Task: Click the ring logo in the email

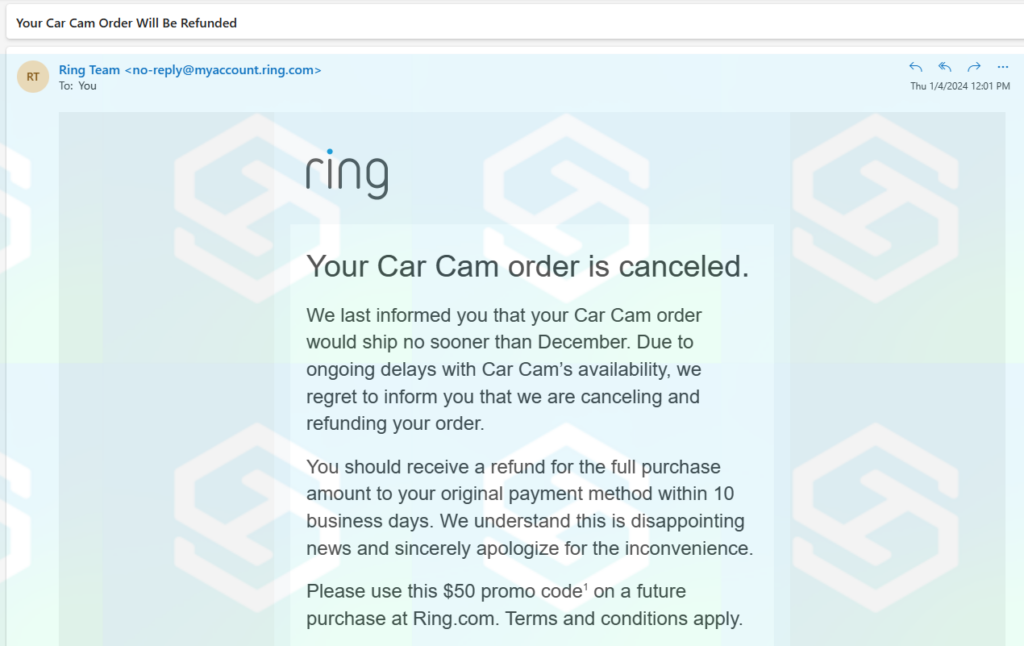Action: [x=346, y=175]
